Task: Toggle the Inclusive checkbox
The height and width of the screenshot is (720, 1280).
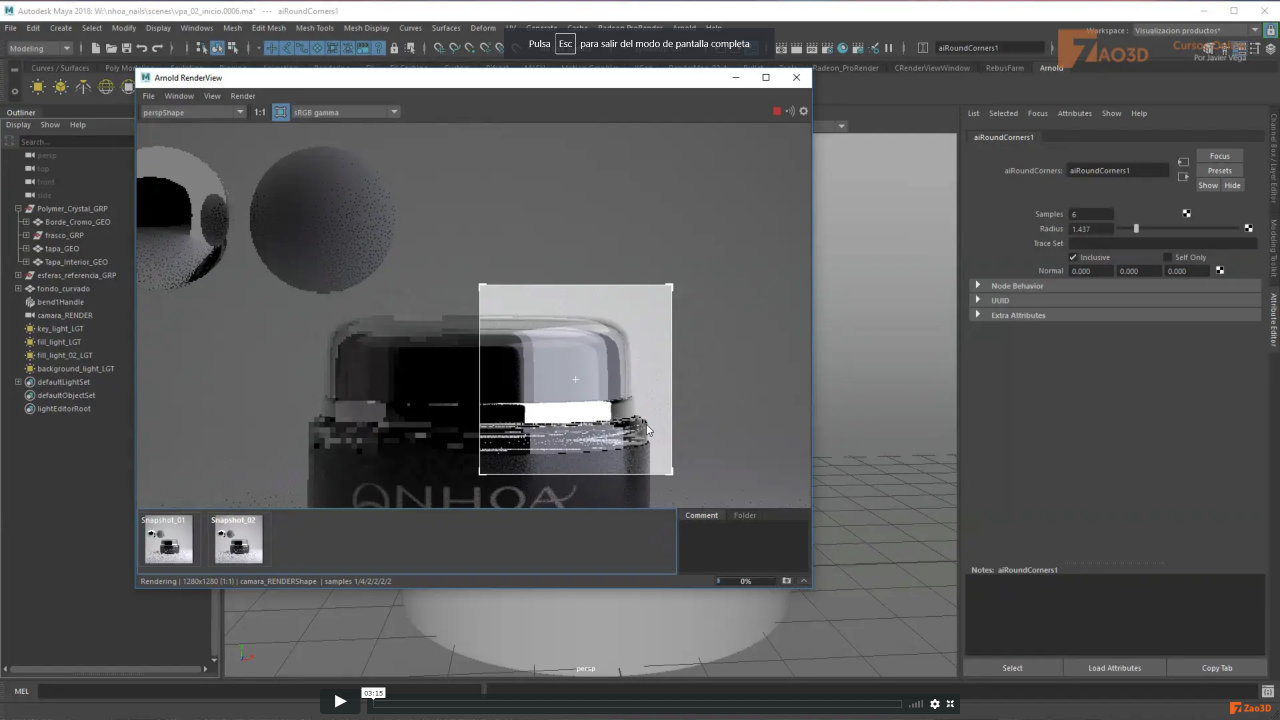Action: [1073, 257]
